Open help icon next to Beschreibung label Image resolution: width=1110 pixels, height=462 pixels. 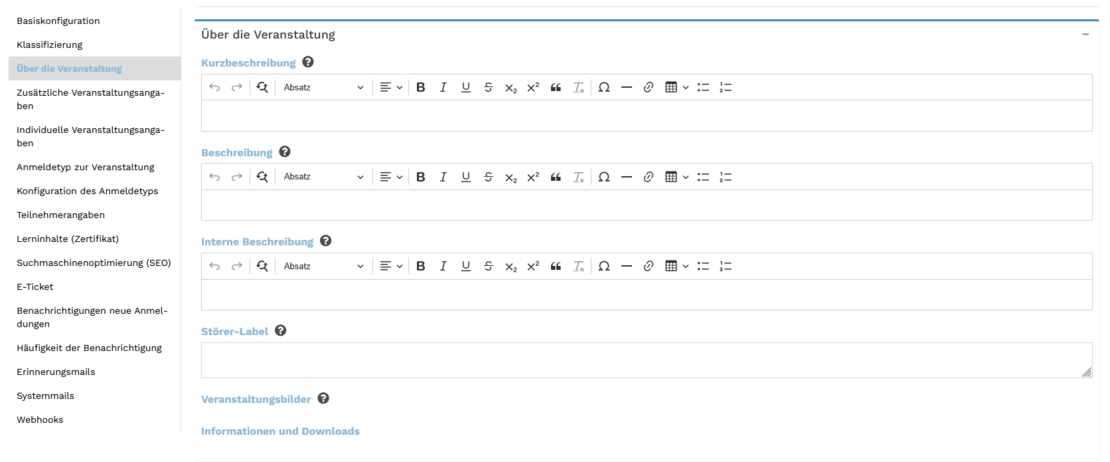(285, 151)
